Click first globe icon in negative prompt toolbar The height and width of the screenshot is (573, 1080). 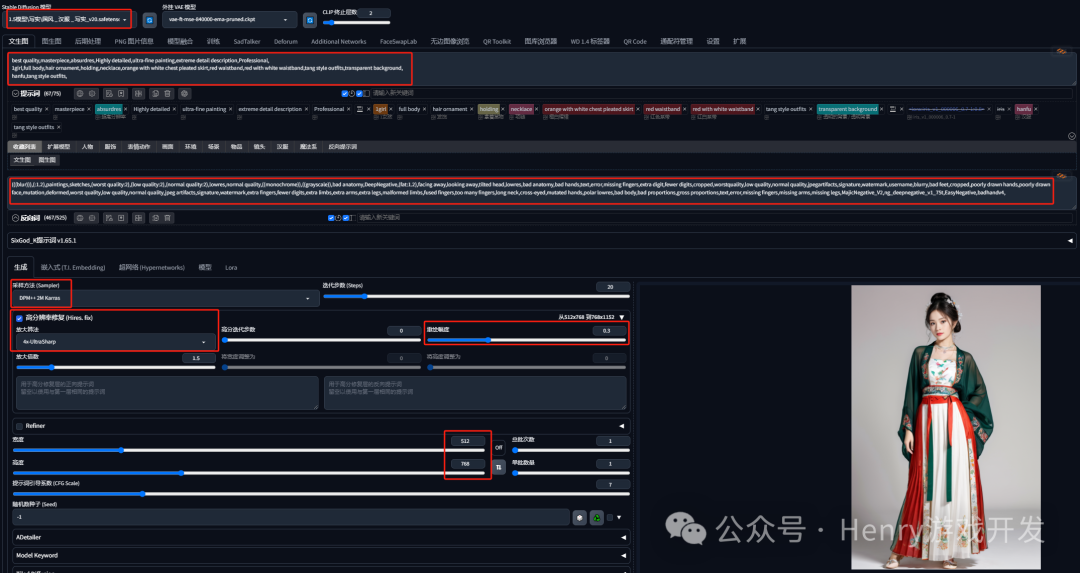80,218
